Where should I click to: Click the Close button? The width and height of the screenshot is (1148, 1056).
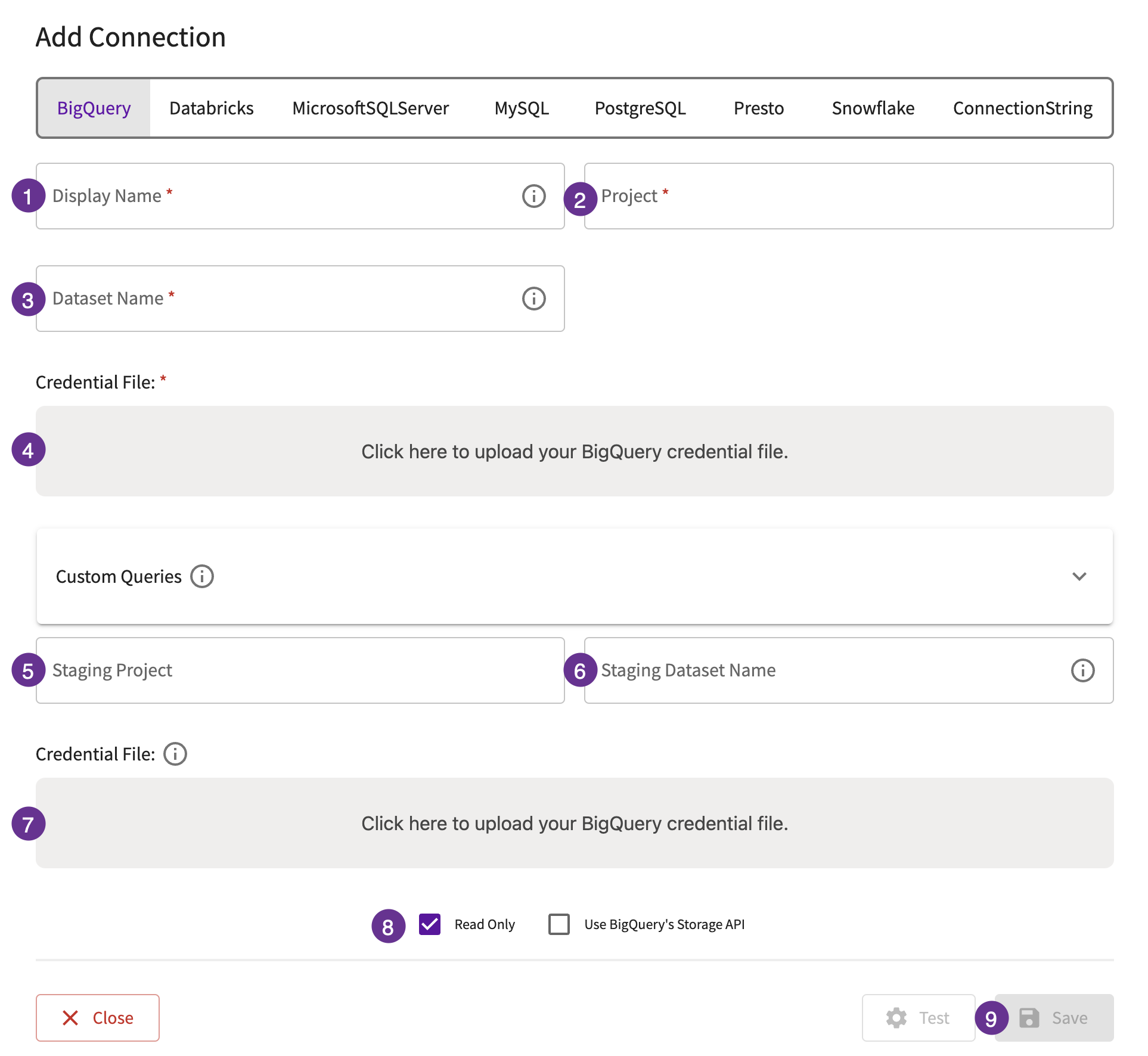pyautogui.click(x=98, y=1018)
